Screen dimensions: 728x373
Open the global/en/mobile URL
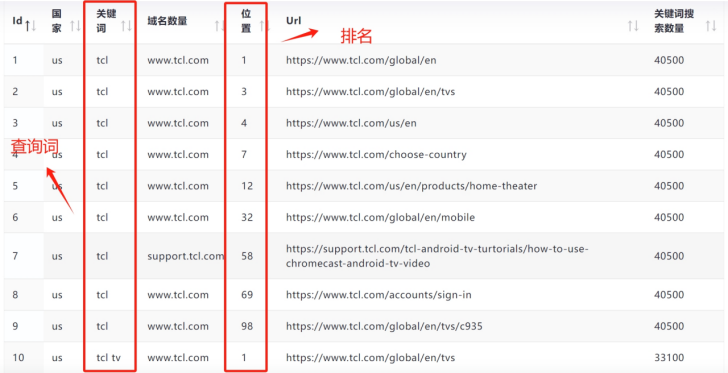coord(381,217)
